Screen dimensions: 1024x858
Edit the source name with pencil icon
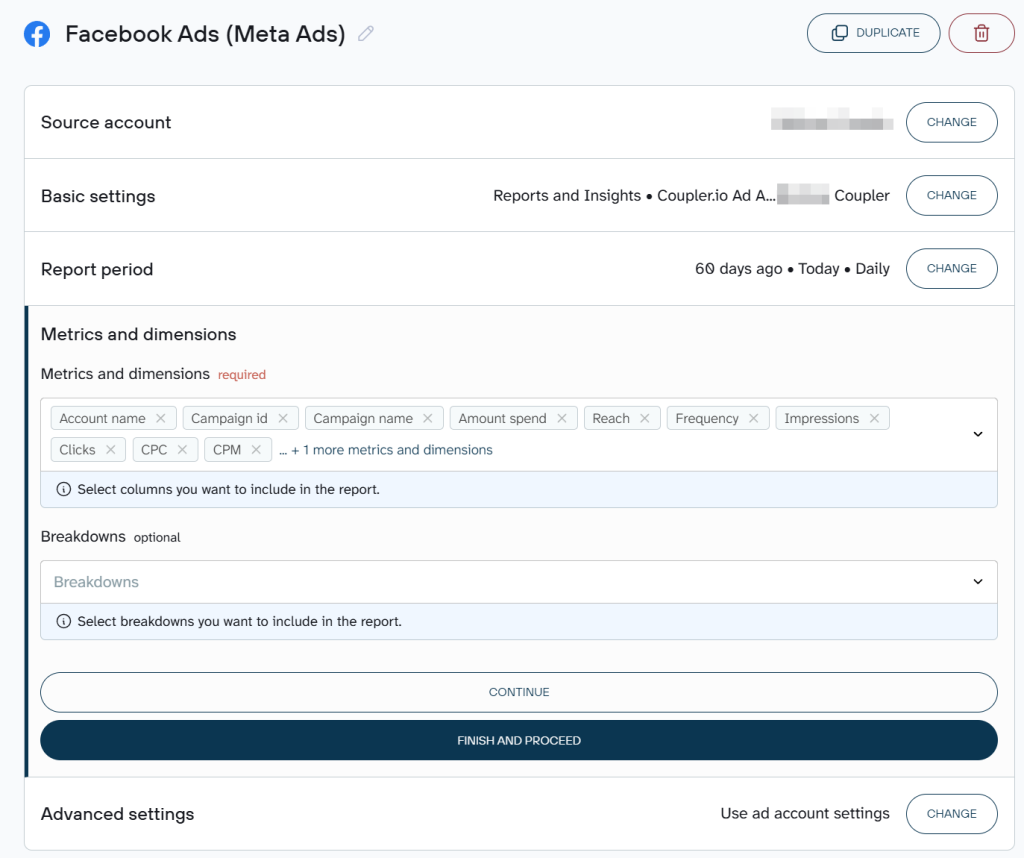pos(366,33)
